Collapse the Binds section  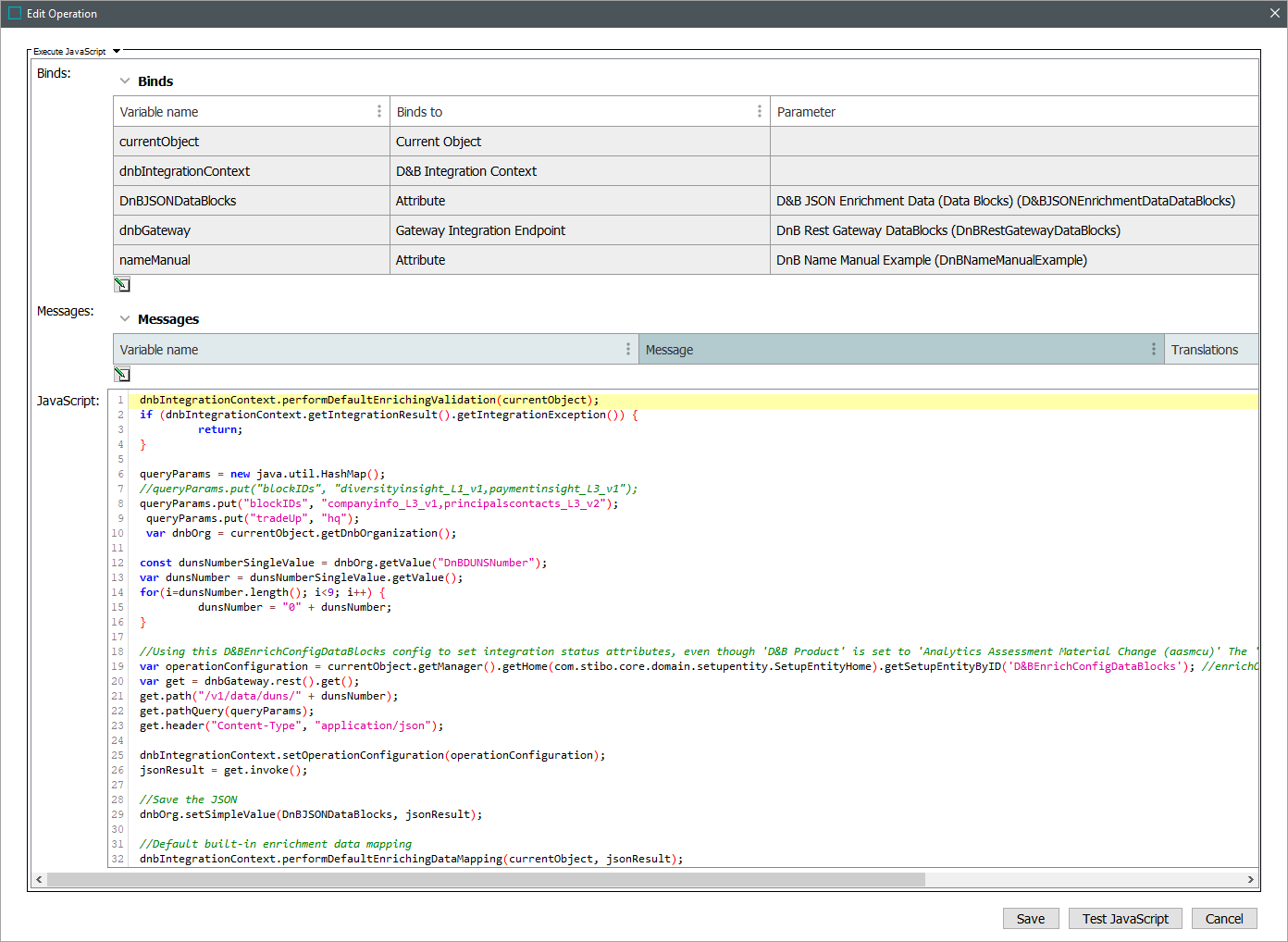tap(125, 81)
